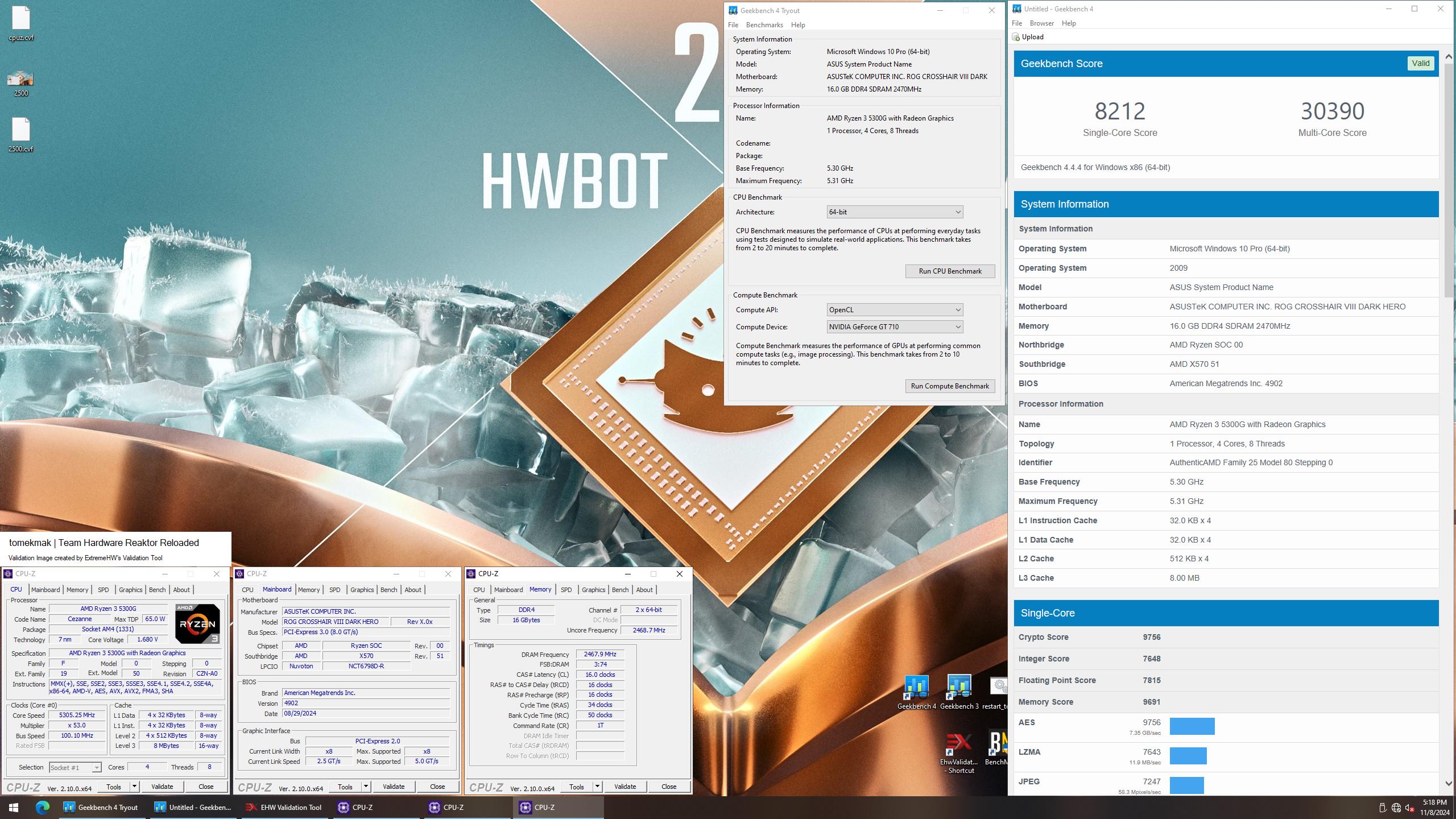The width and height of the screenshot is (1456, 819).
Task: Switch to Bench tab in CPU-Z Mainboard window
Action: (389, 590)
